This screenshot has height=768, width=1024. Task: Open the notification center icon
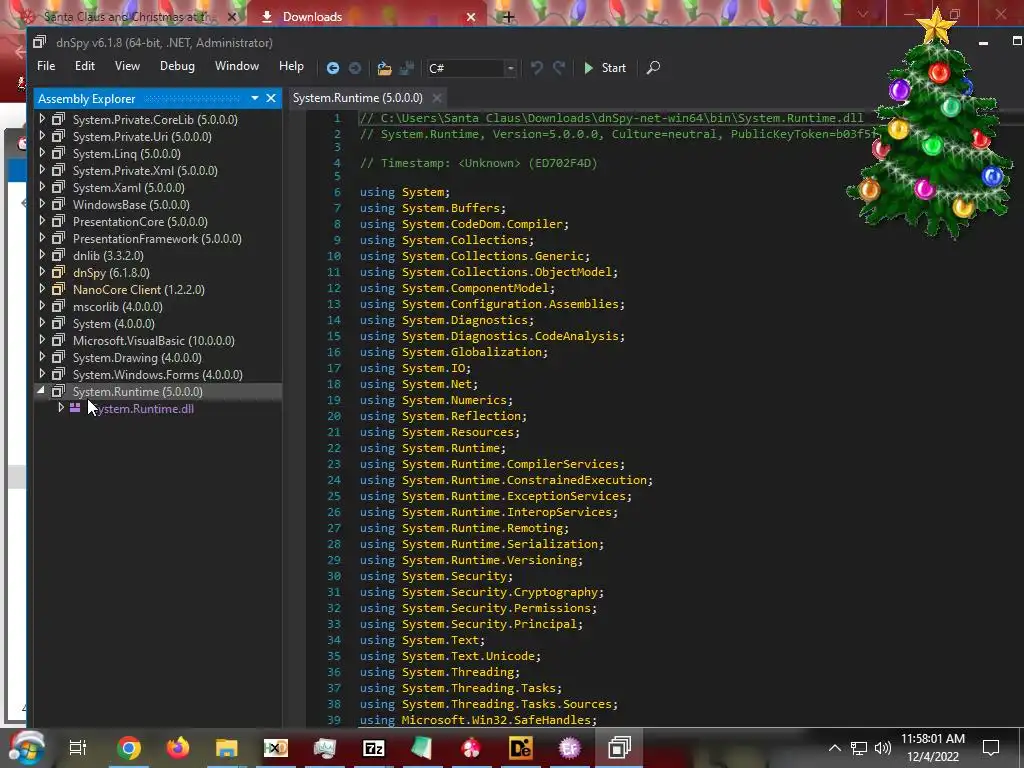tap(991, 748)
